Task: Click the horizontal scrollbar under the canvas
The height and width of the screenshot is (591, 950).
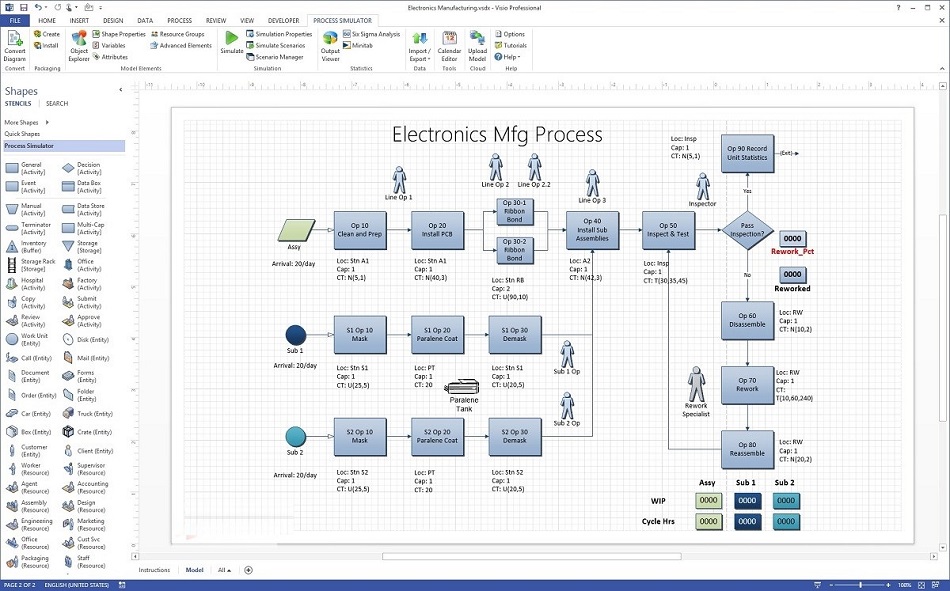Action: (531, 556)
